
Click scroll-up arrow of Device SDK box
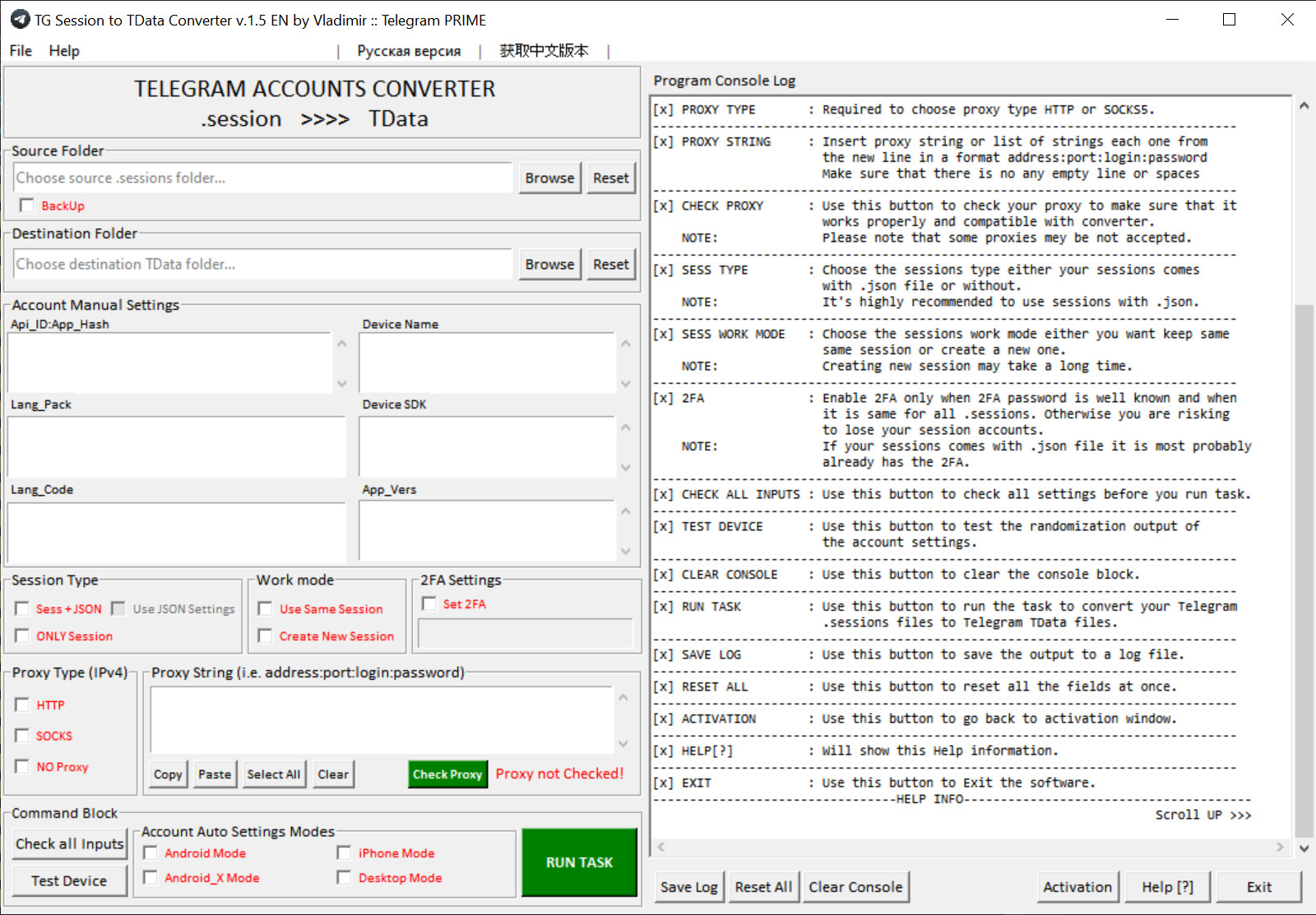[x=626, y=427]
